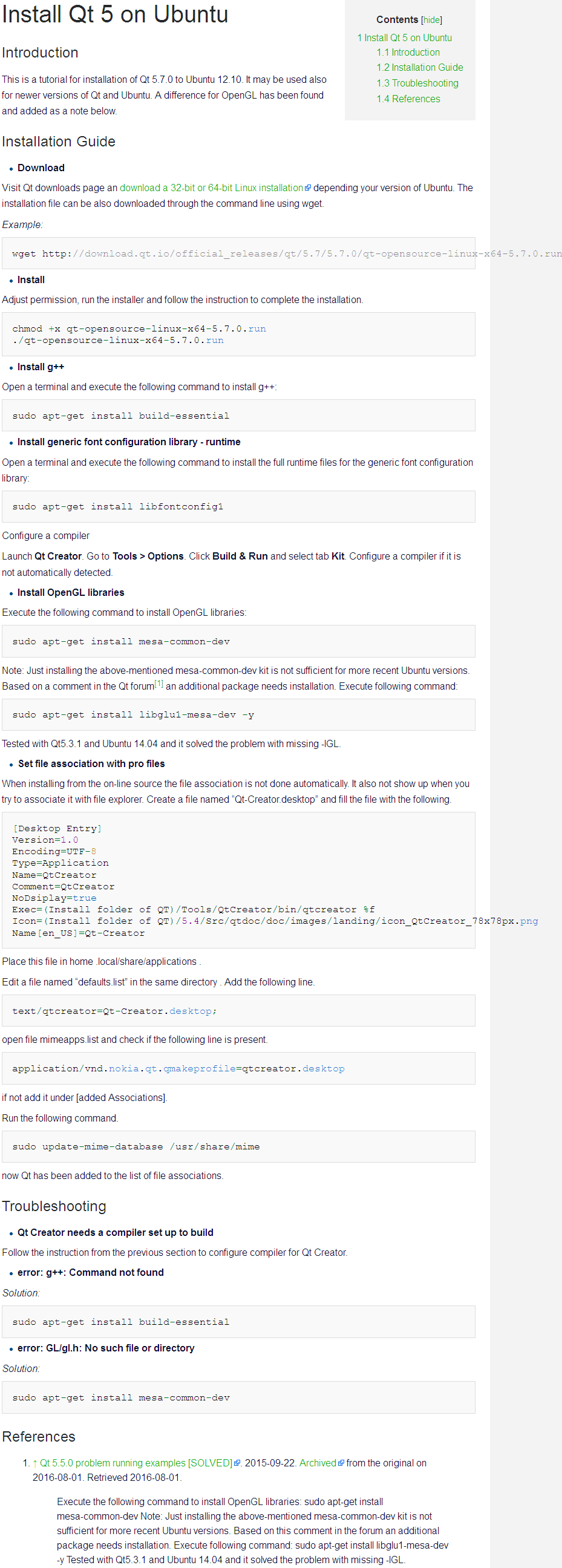Click the wget download command code block

[238, 254]
